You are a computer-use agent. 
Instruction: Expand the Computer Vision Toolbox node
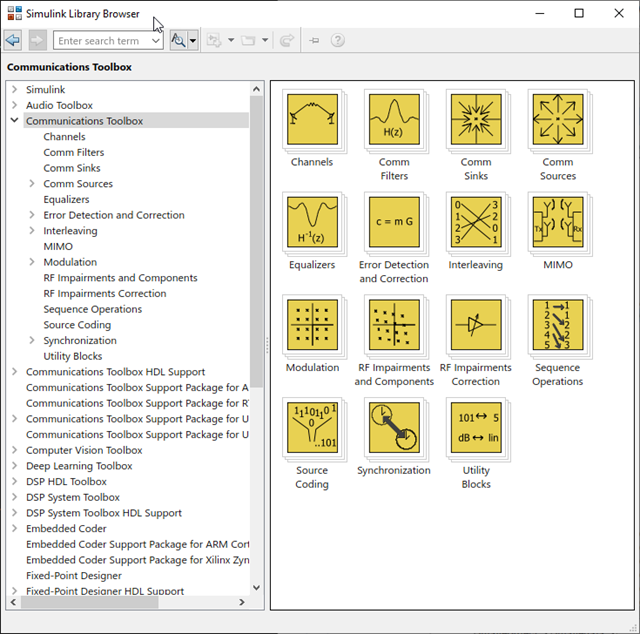(x=15, y=450)
